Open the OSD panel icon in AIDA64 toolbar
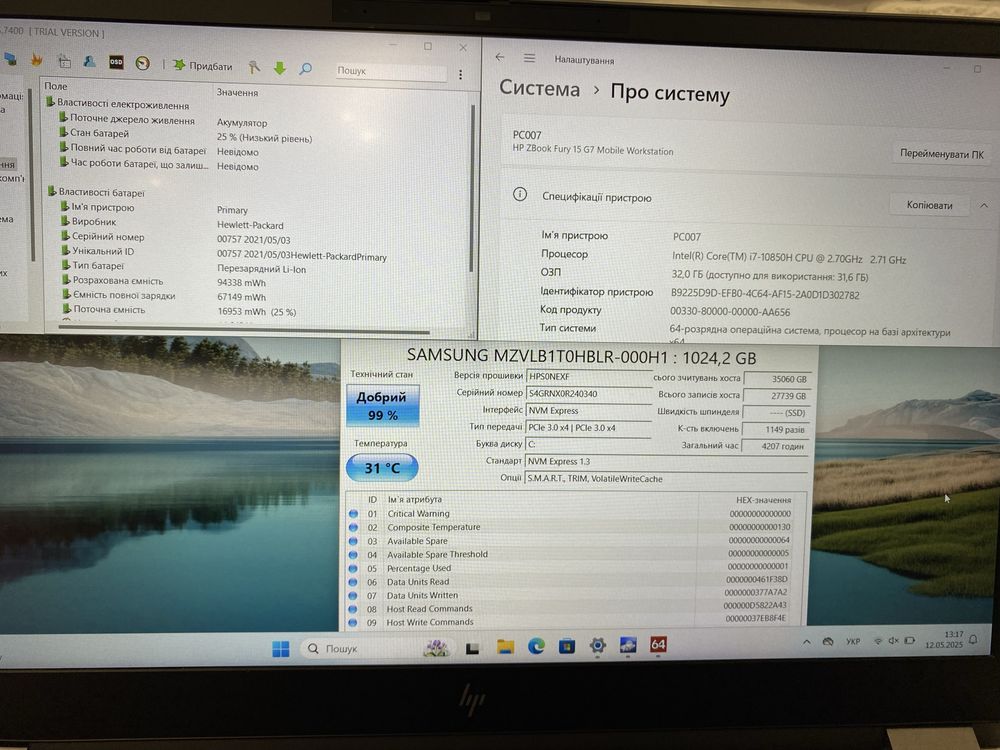This screenshot has width=1000, height=750. click(x=116, y=62)
